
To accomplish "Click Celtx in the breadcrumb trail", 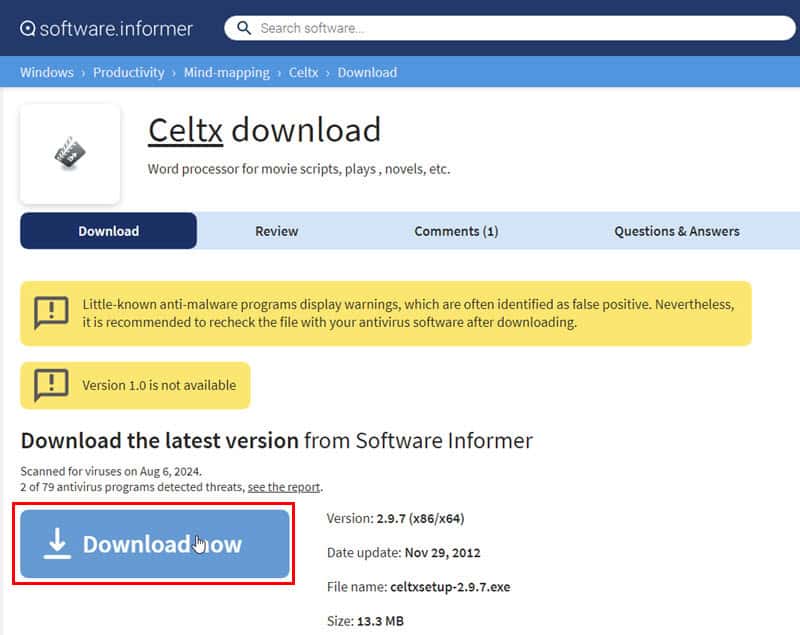I will pos(303,72).
